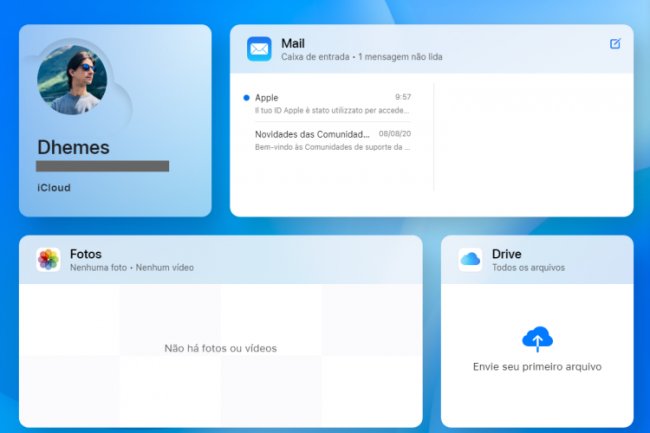Click the profile avatar photo
The height and width of the screenshot is (433, 650).
tap(72, 79)
